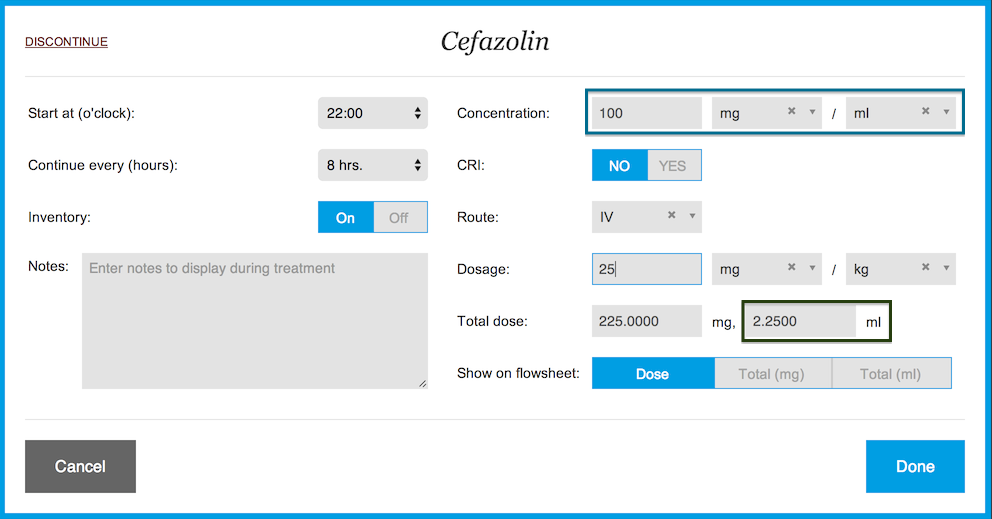Image resolution: width=992 pixels, height=519 pixels.
Task: Show Total (mg) on flowsheet
Action: click(772, 374)
